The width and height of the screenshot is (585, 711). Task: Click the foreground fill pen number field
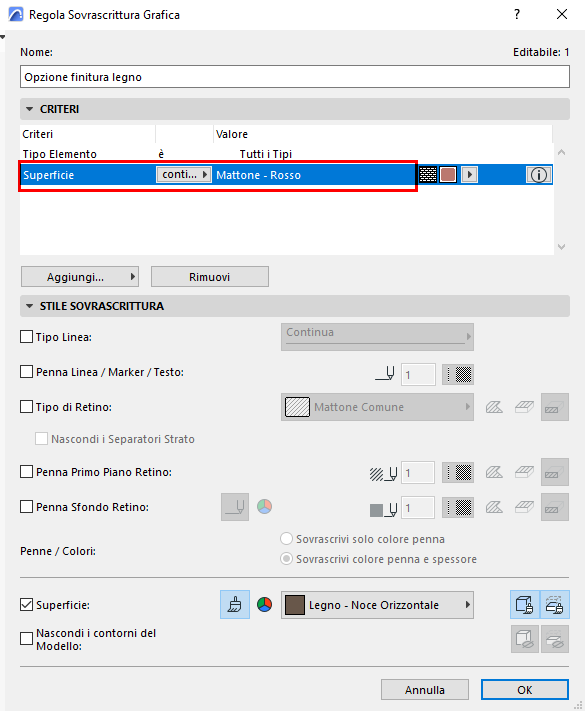[418, 472]
